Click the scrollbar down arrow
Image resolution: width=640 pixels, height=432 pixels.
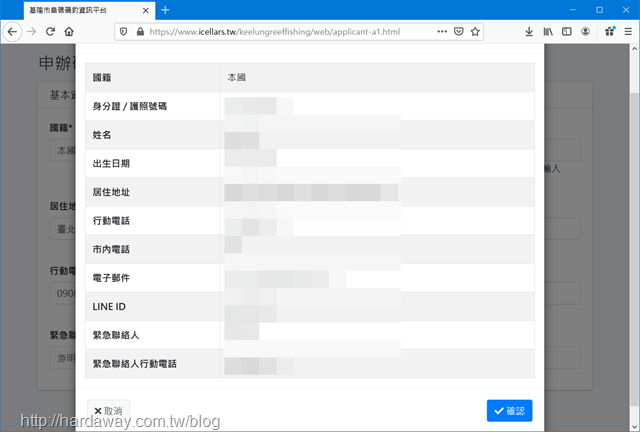(x=635, y=426)
